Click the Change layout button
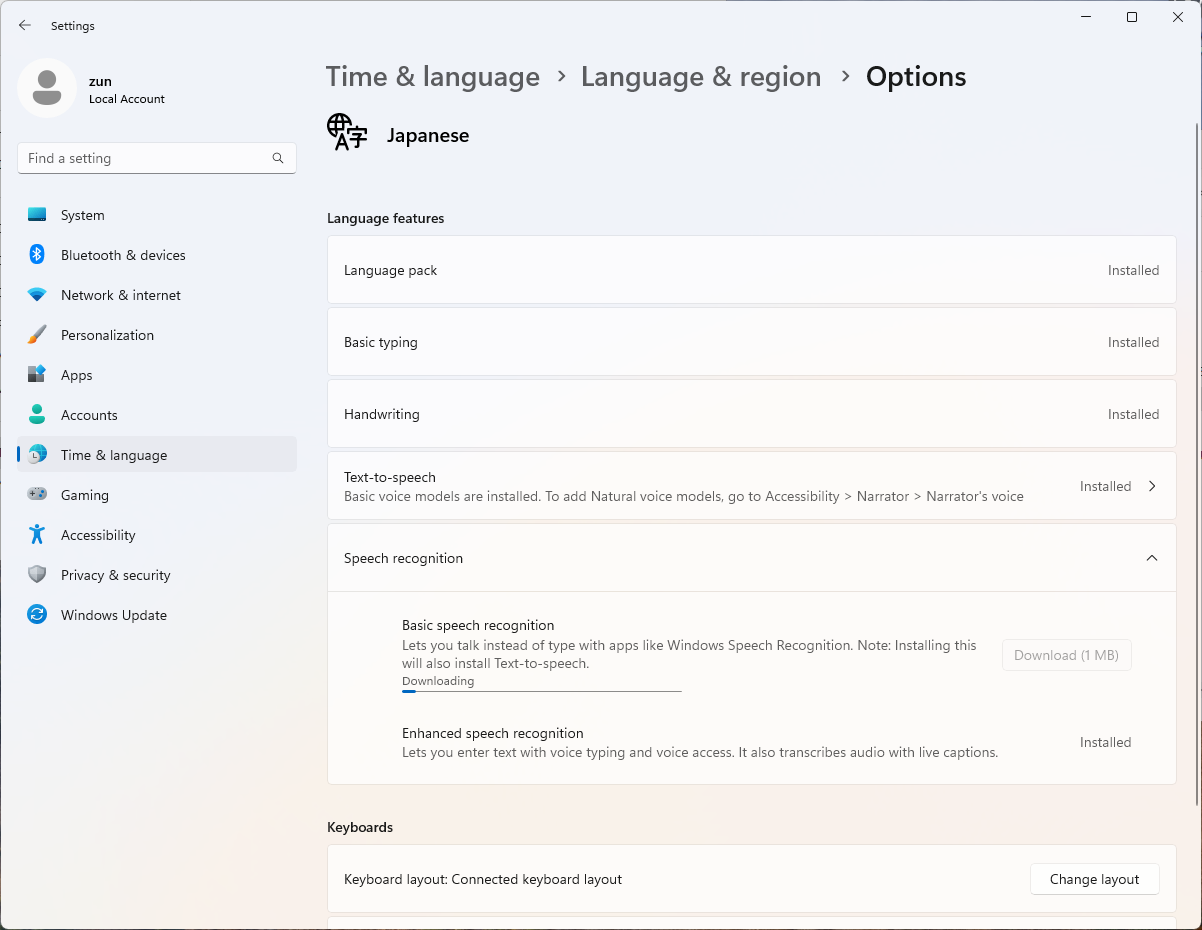Image resolution: width=1202 pixels, height=930 pixels. [1094, 879]
